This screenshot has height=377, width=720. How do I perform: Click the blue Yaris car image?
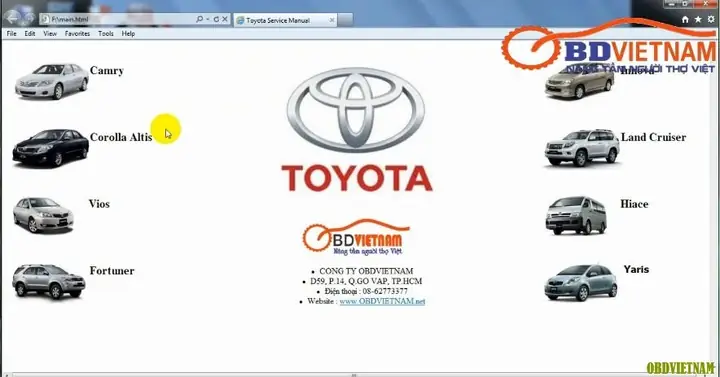click(x=580, y=282)
